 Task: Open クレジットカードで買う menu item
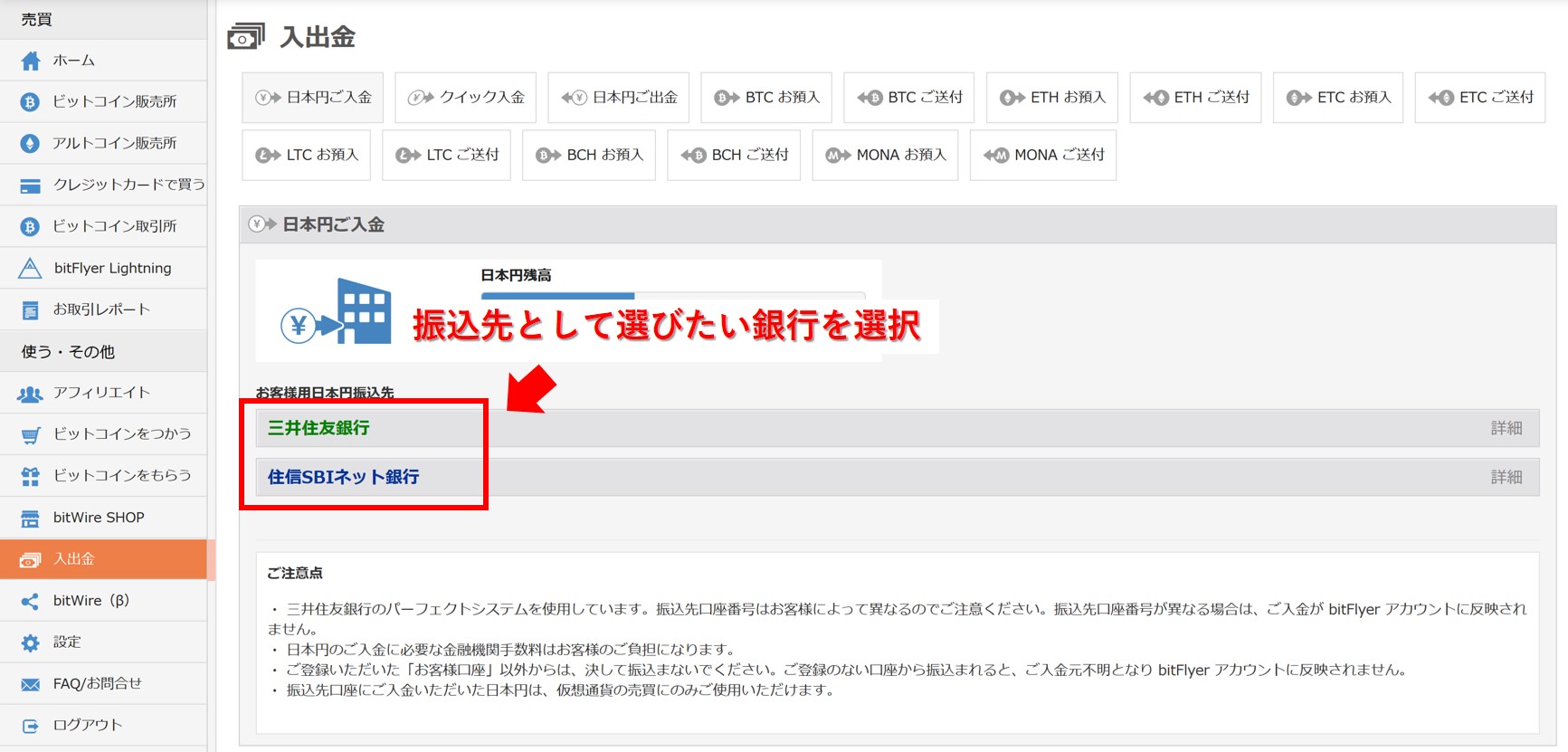click(x=103, y=186)
